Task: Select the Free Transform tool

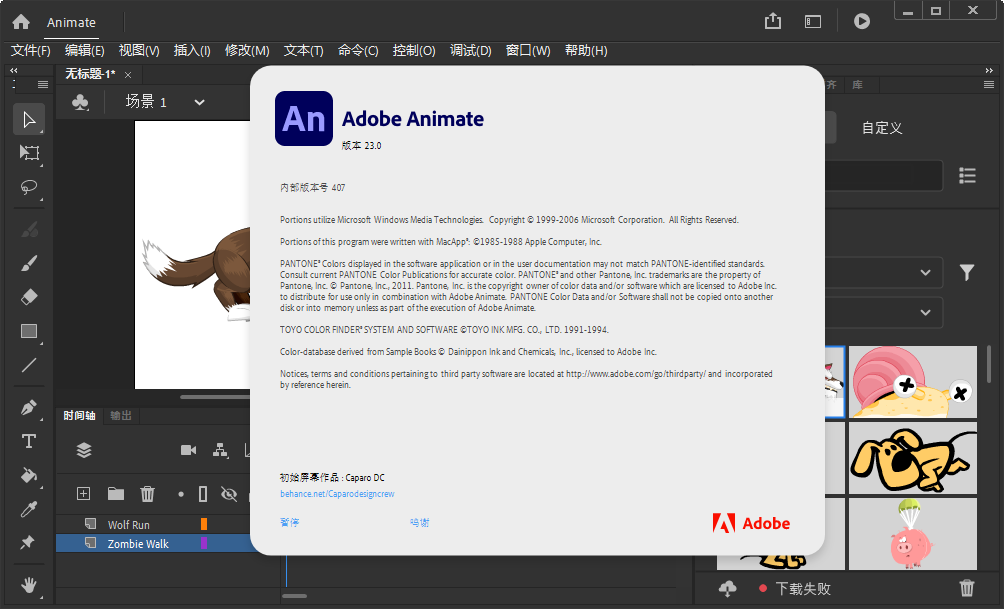Action: coord(28,152)
